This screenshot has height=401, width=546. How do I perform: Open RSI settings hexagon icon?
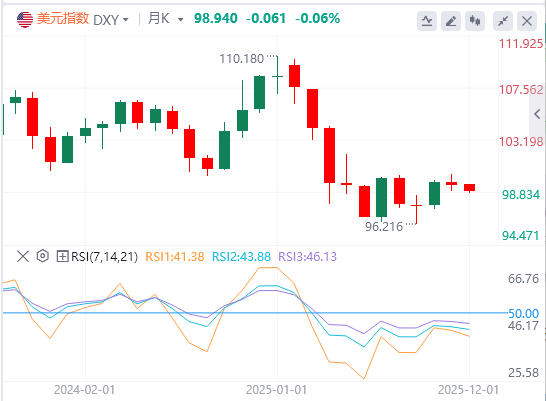pyautogui.click(x=42, y=256)
